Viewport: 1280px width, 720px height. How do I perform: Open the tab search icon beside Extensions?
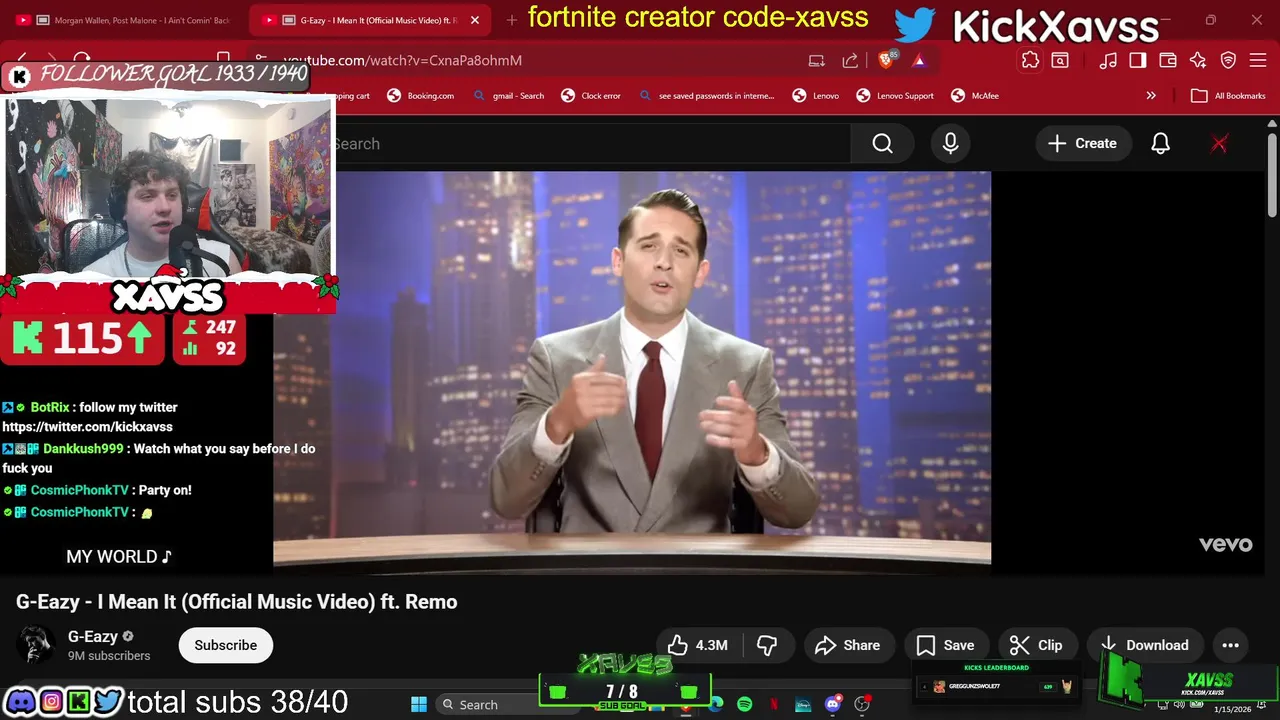tap(1060, 61)
